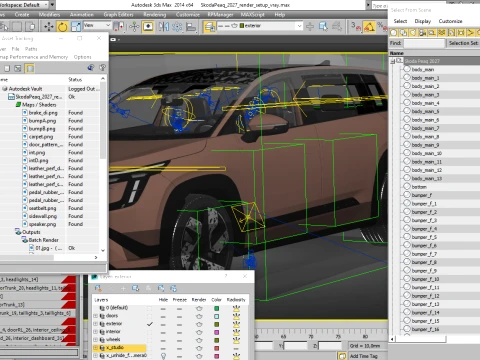
Task: Open the Rendering menu
Action: point(155,15)
